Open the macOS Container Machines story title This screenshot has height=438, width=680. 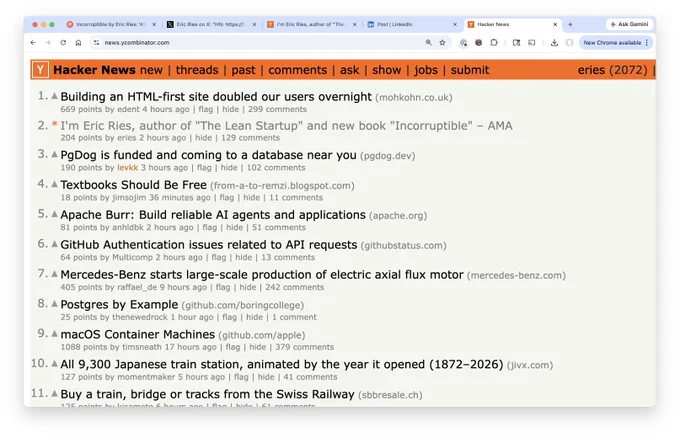pyautogui.click(x=137, y=334)
